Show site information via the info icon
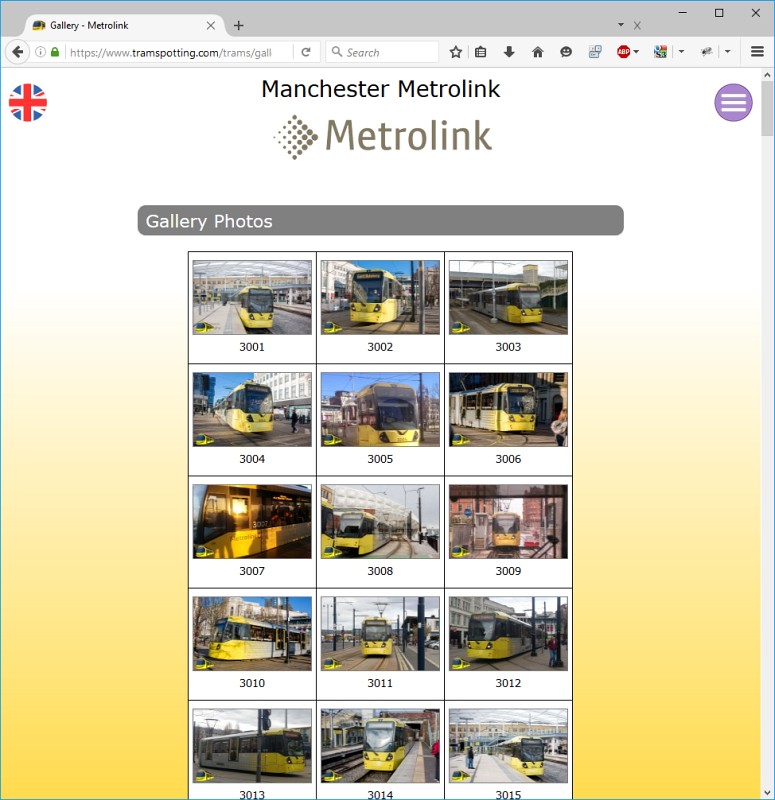 point(40,52)
